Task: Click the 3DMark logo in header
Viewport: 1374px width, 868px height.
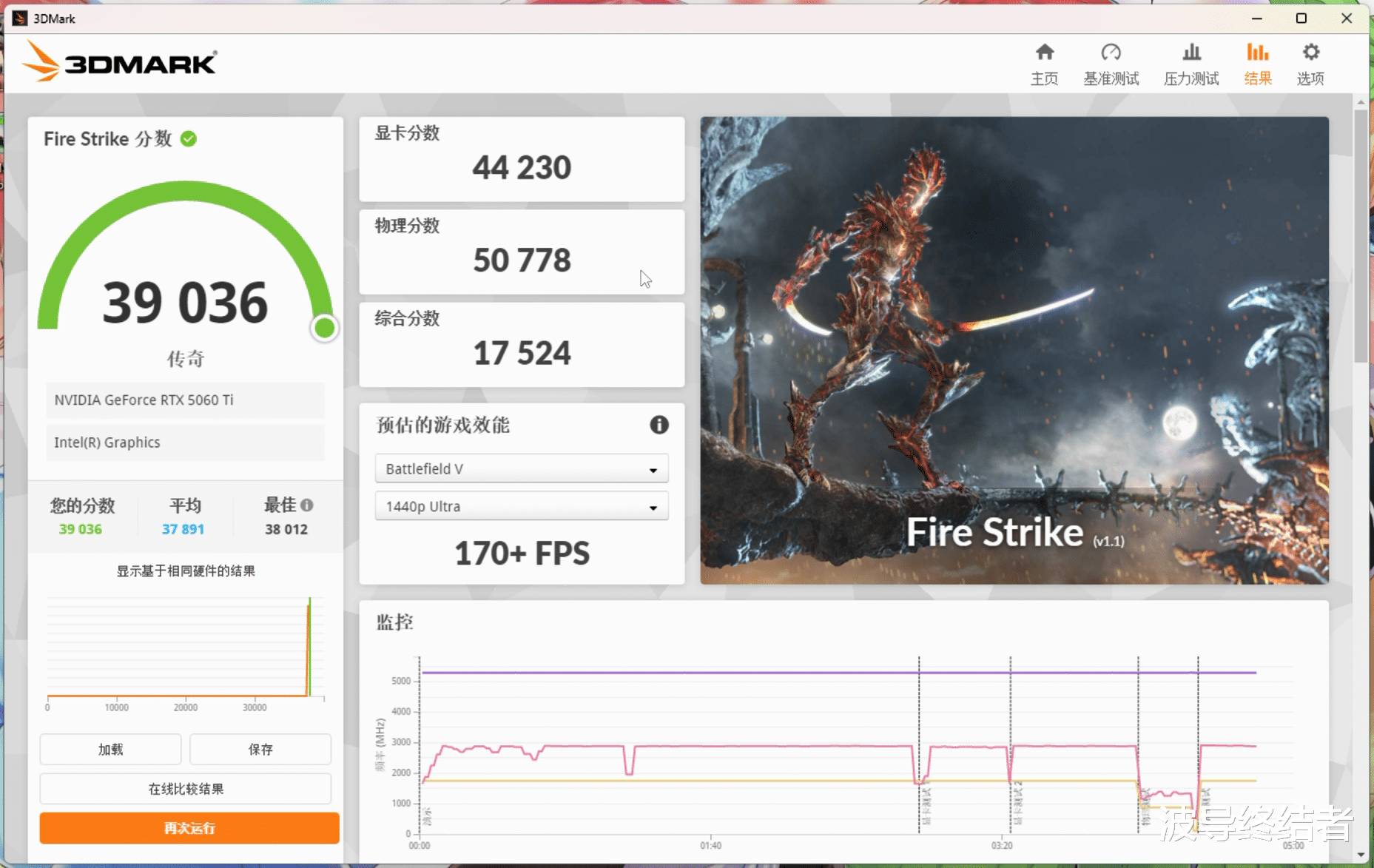Action: 119,61
